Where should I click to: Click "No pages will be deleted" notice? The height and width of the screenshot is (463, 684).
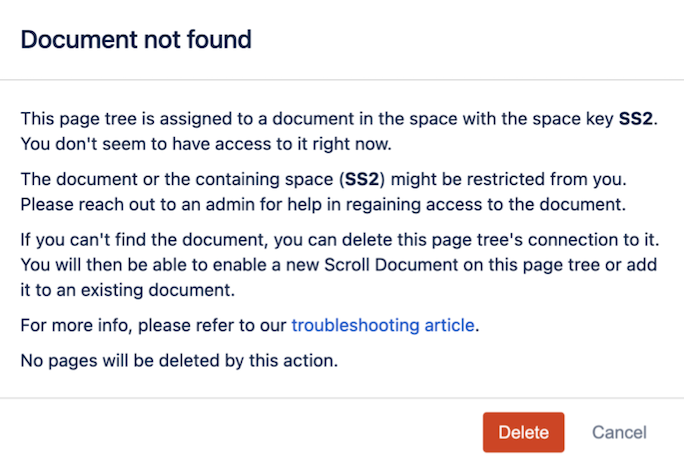tap(179, 360)
